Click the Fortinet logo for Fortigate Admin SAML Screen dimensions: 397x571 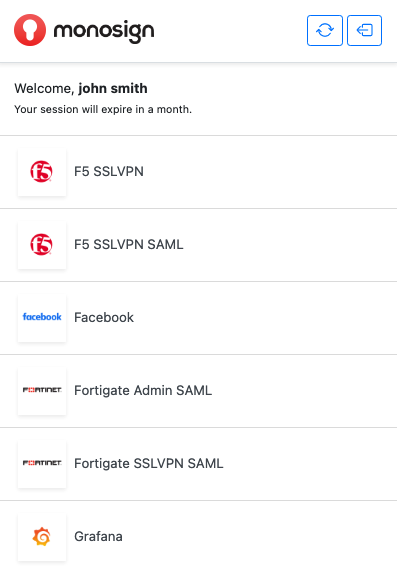tap(42, 390)
